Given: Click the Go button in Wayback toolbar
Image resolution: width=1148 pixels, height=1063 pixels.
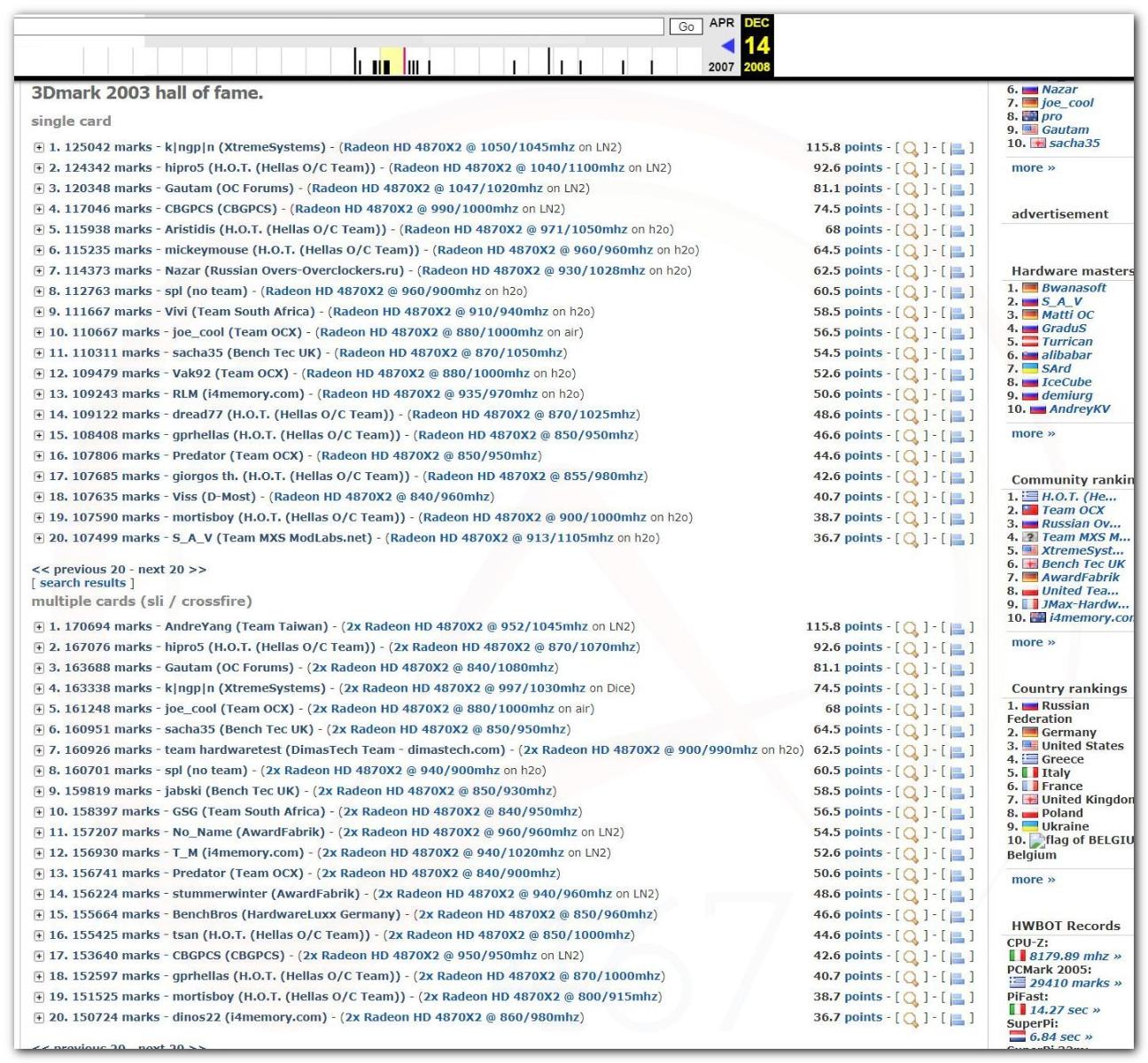Looking at the screenshot, I should pos(686,27).
